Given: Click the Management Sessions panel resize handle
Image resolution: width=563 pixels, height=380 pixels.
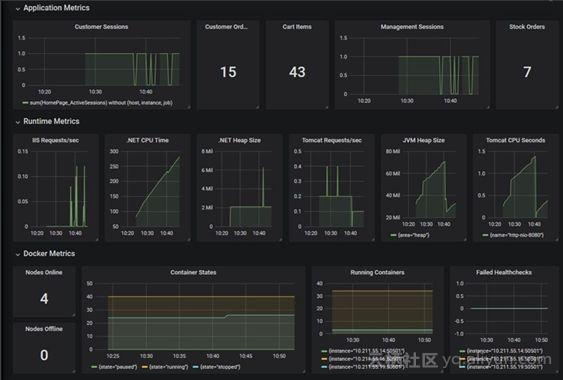Looking at the screenshot, I should (488, 107).
